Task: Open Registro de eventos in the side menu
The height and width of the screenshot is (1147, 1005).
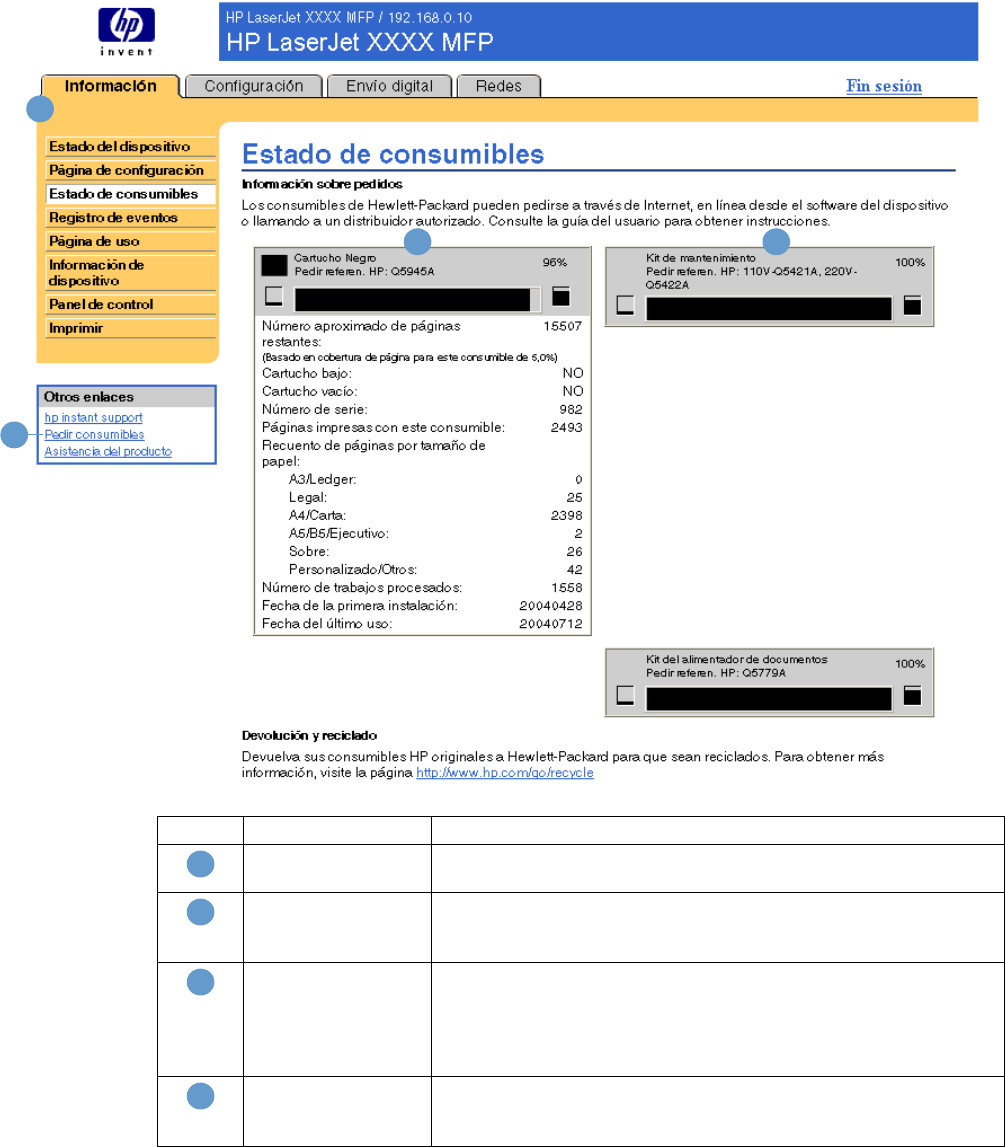Action: point(130,217)
